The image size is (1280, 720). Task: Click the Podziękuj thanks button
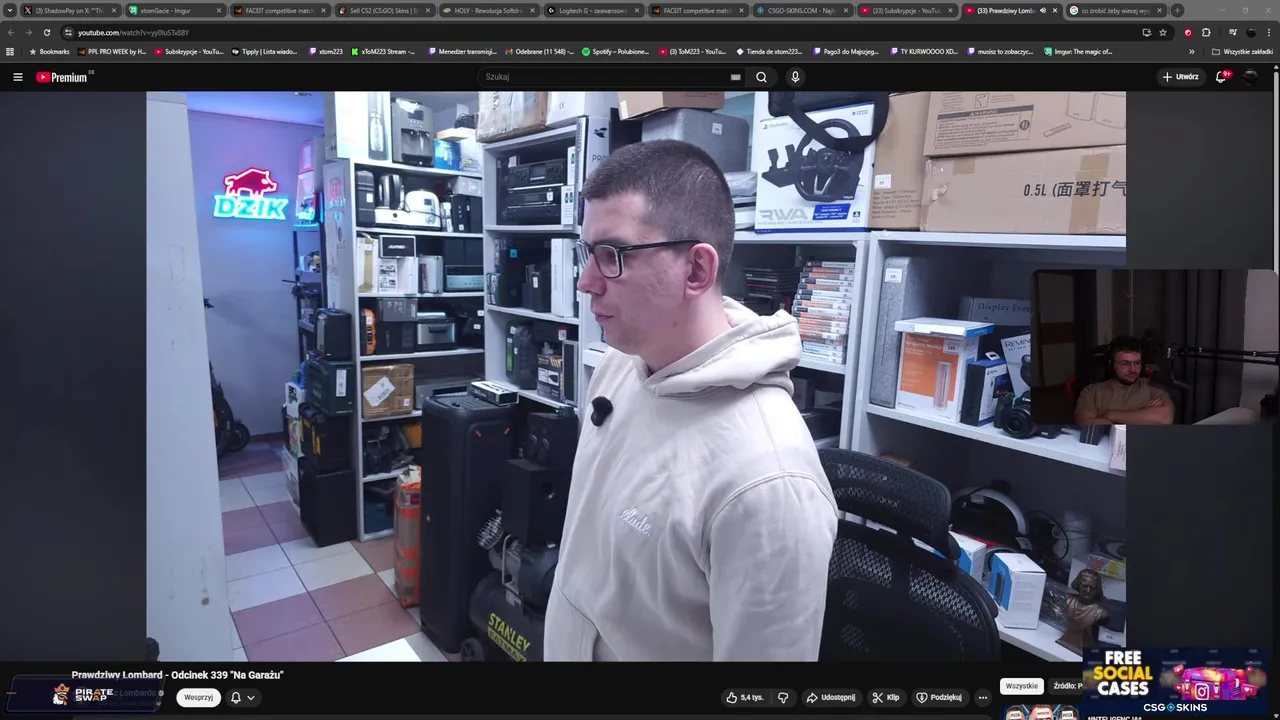[x=939, y=697]
